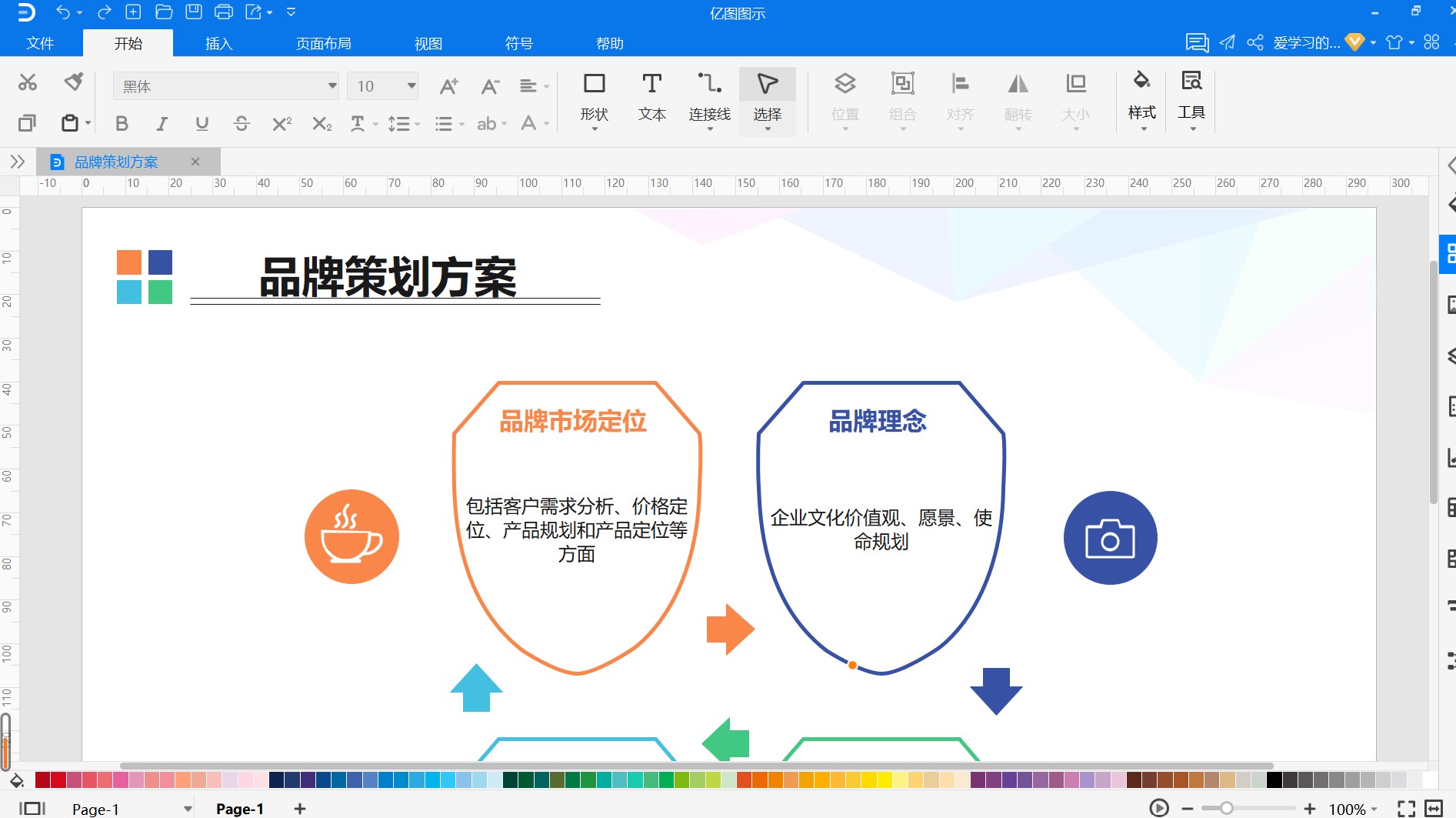Image resolution: width=1456 pixels, height=818 pixels.
Task: Click the undo arrow icon
Action: [63, 12]
